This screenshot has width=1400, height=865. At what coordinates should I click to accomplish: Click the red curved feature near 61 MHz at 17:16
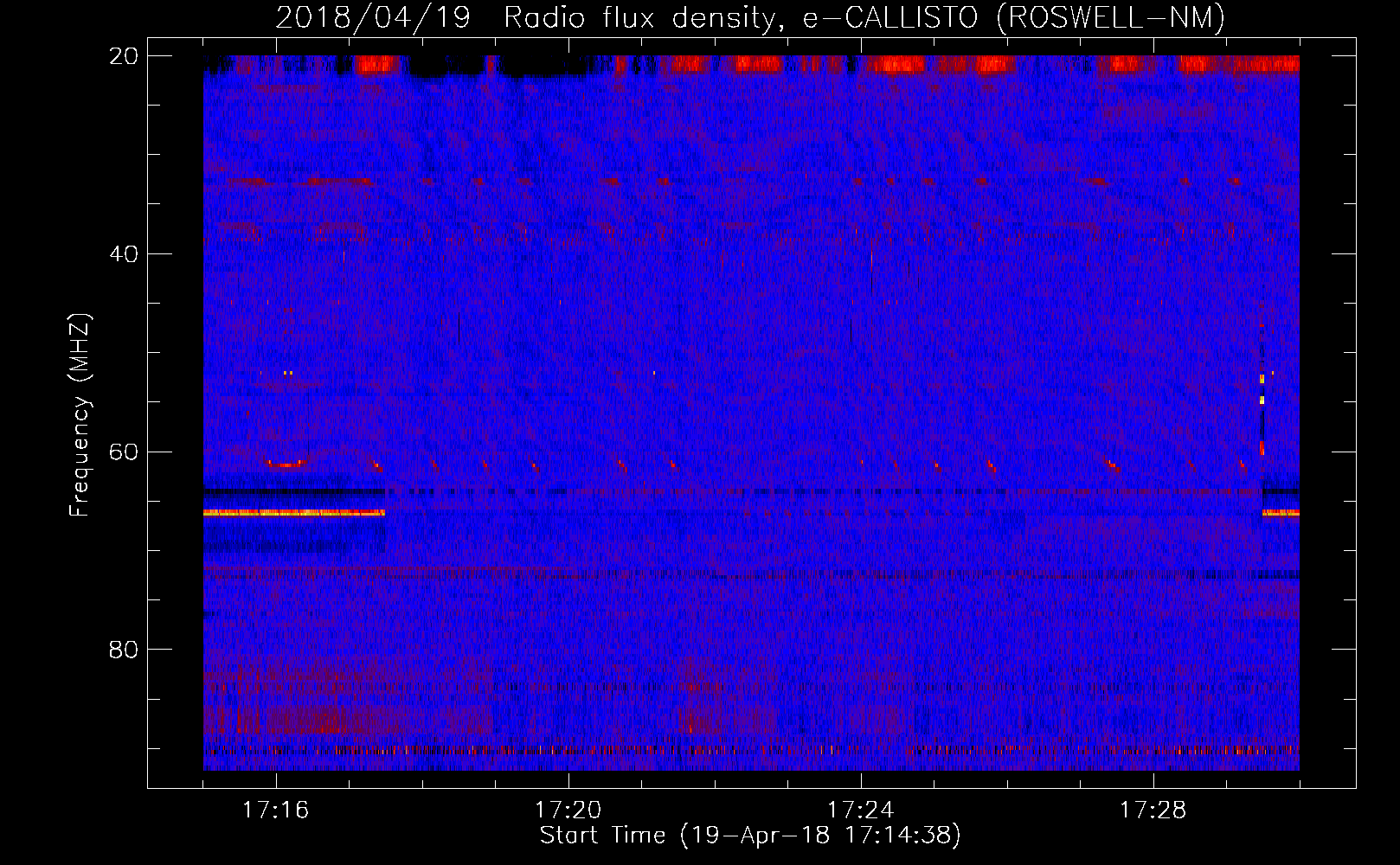[286, 463]
